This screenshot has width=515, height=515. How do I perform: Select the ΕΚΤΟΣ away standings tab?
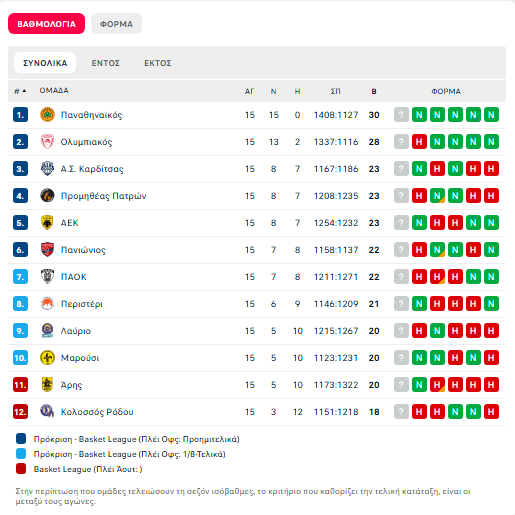pyautogui.click(x=158, y=63)
